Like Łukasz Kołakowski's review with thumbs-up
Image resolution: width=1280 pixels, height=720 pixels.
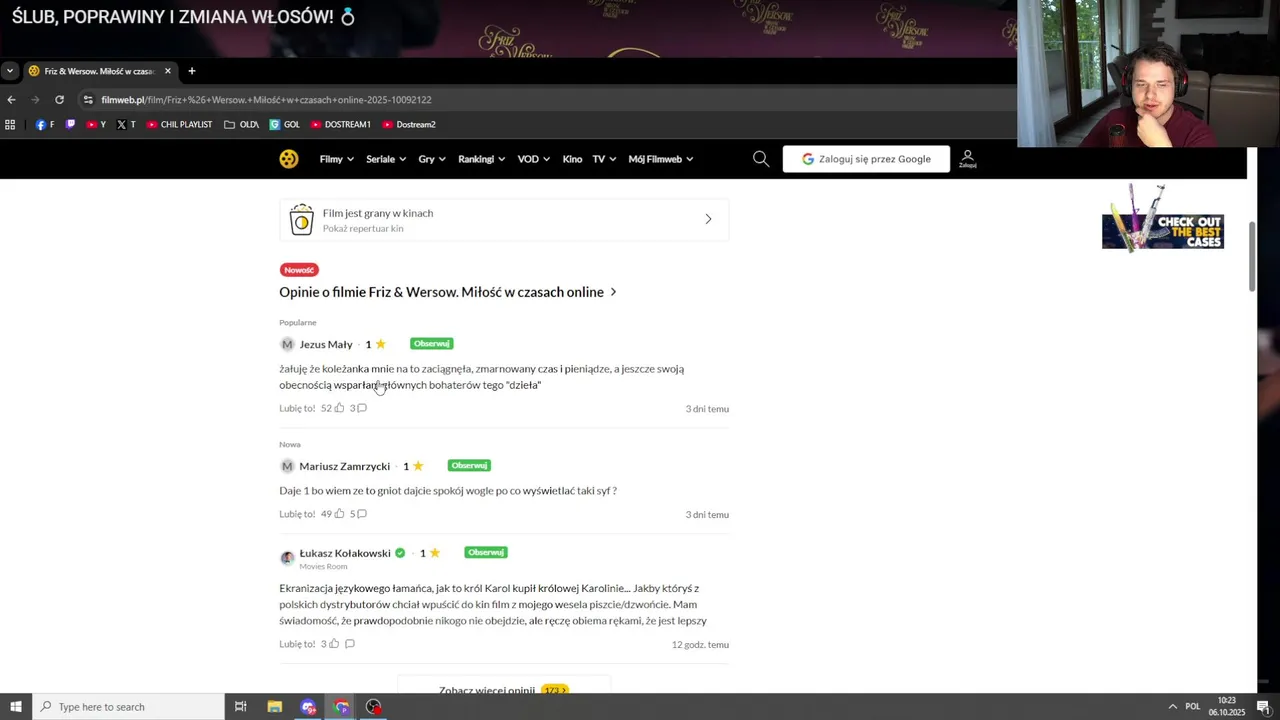coord(334,644)
